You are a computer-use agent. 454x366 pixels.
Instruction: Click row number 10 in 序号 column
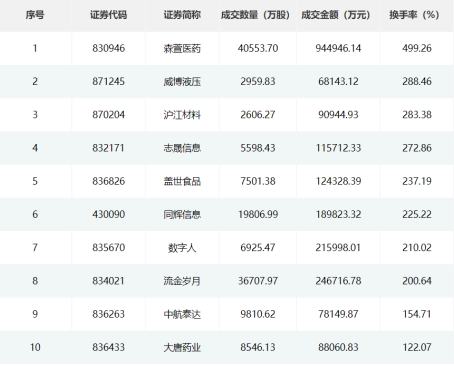pyautogui.click(x=35, y=347)
